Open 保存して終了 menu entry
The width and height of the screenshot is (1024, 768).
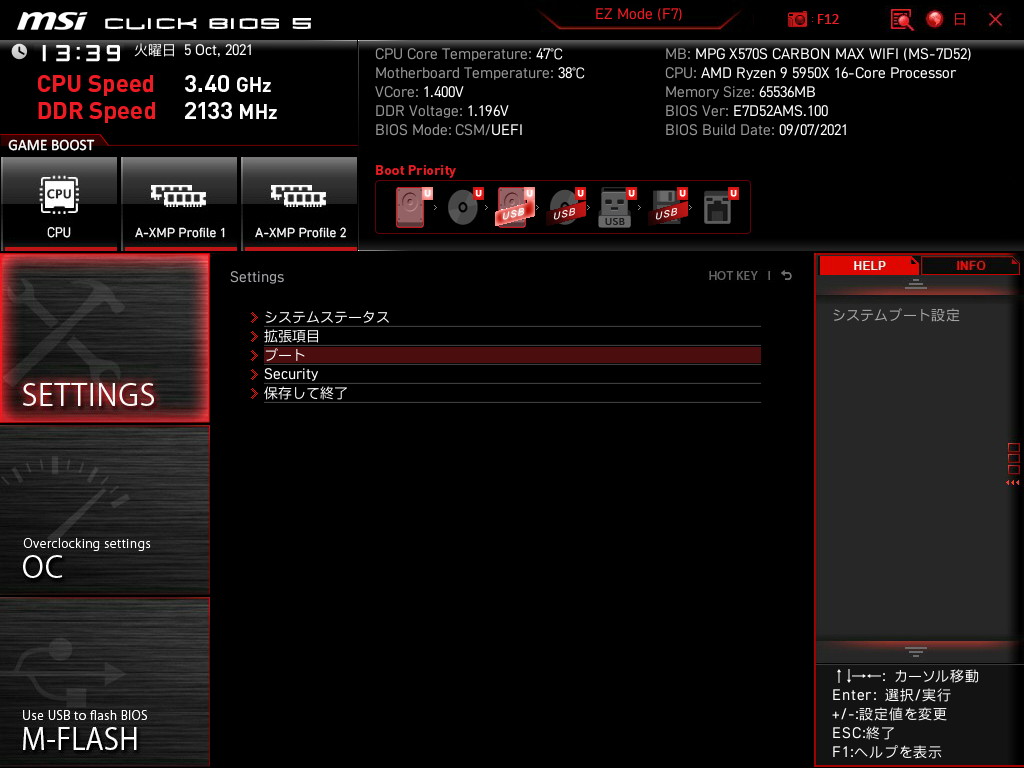point(512,393)
